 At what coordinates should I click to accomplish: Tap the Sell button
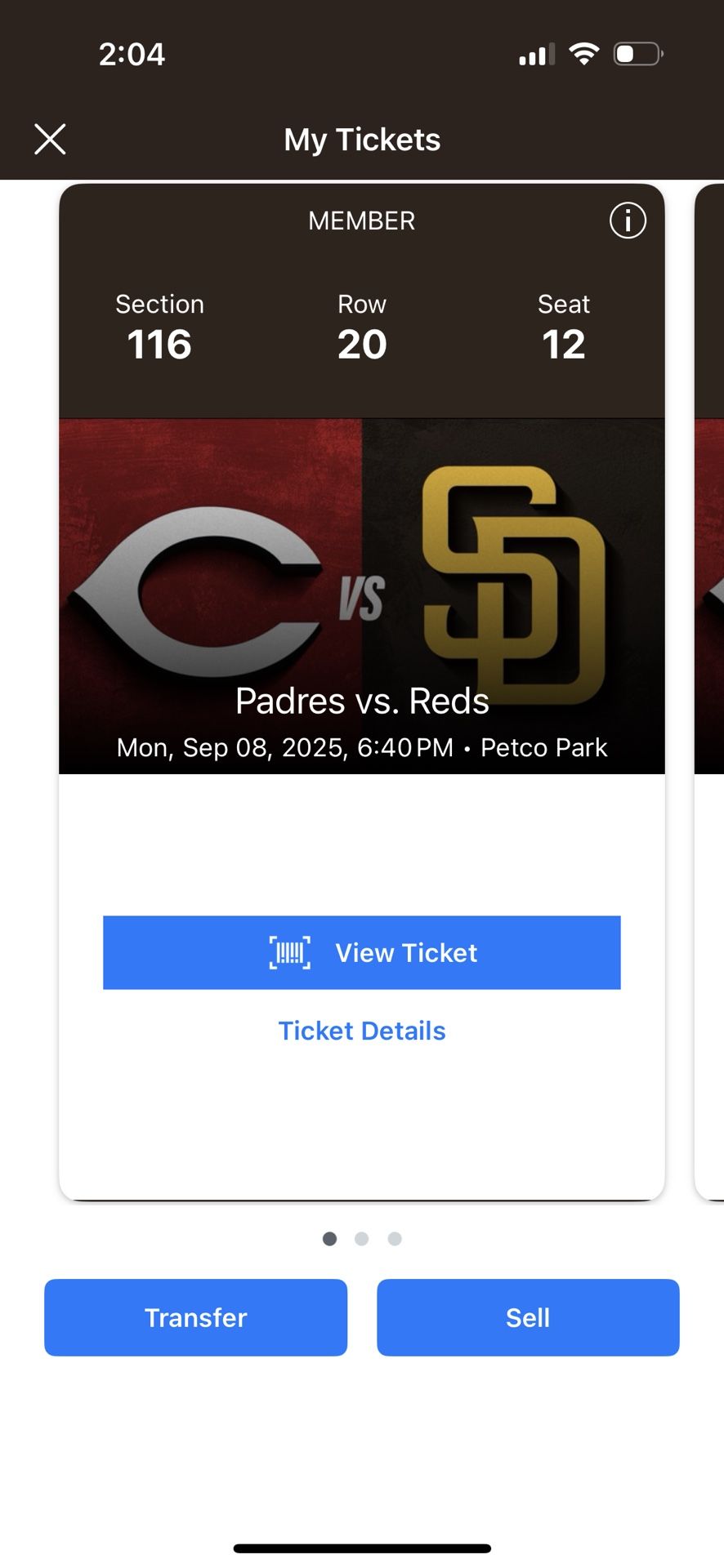point(528,1317)
